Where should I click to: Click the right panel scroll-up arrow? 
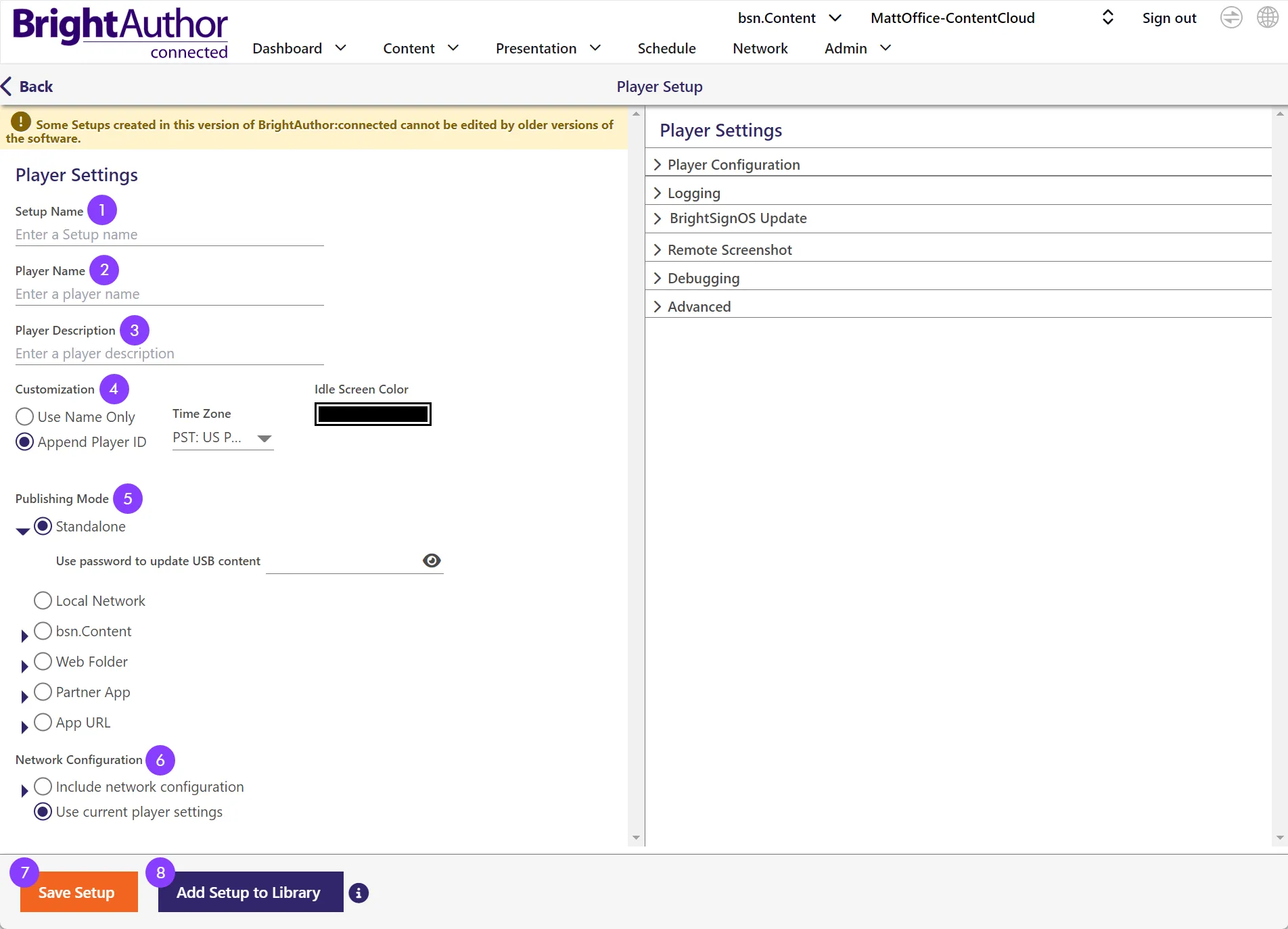[x=1280, y=114]
